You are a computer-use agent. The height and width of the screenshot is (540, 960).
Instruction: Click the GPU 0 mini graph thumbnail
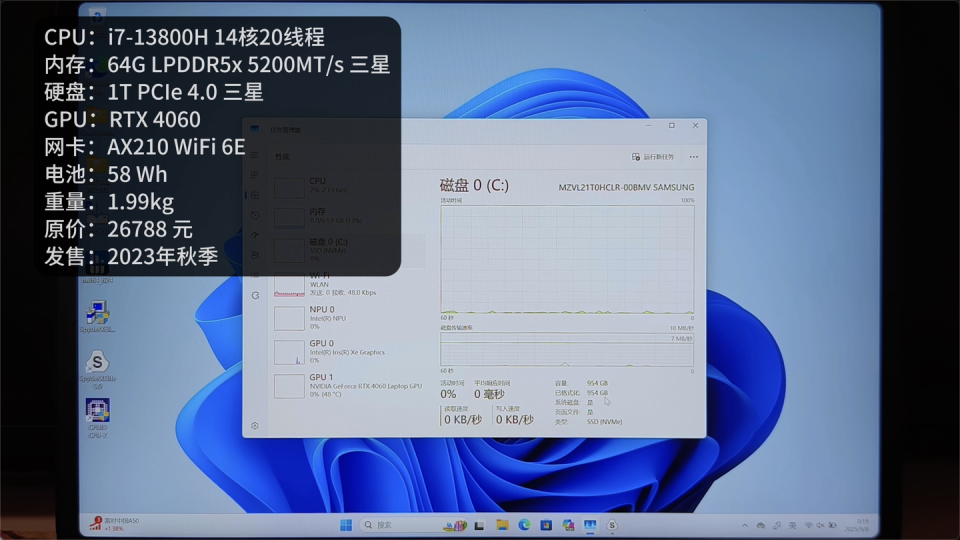point(289,353)
